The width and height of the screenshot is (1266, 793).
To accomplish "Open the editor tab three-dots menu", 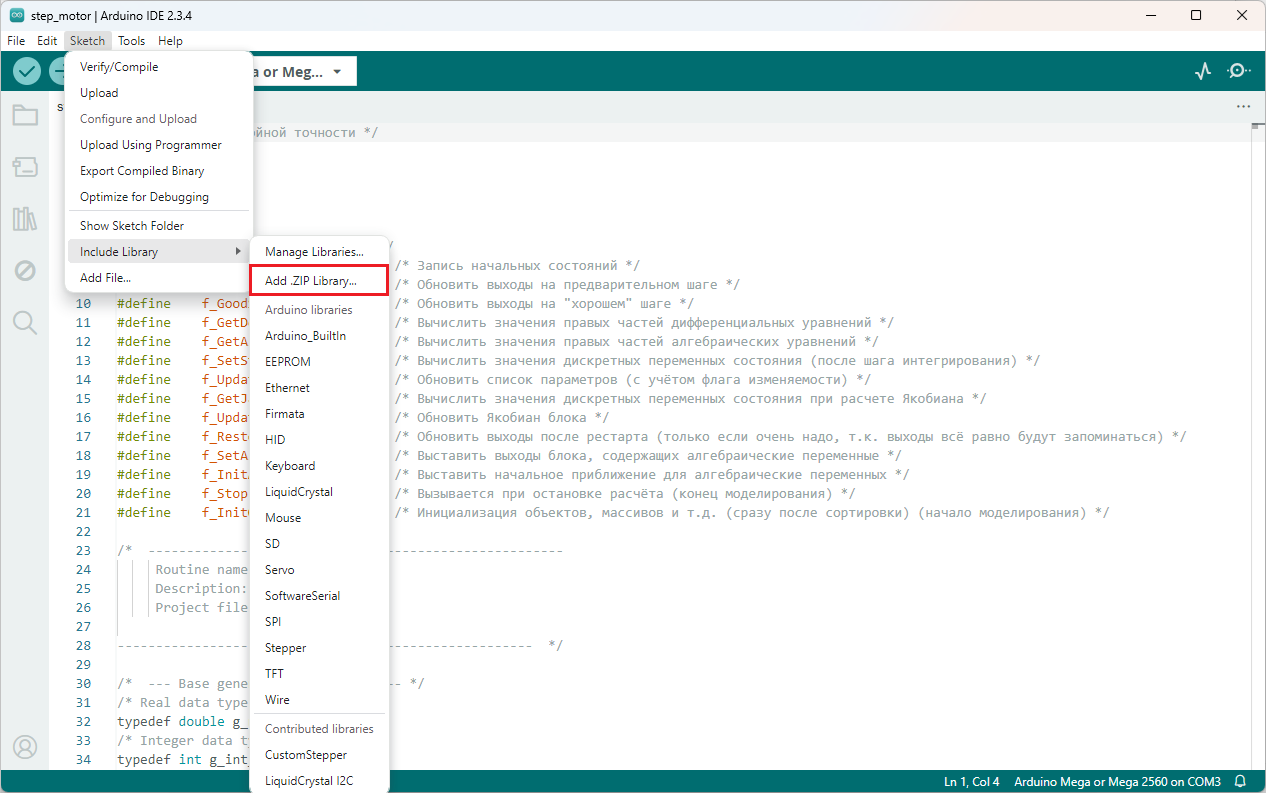I will point(1243,106).
